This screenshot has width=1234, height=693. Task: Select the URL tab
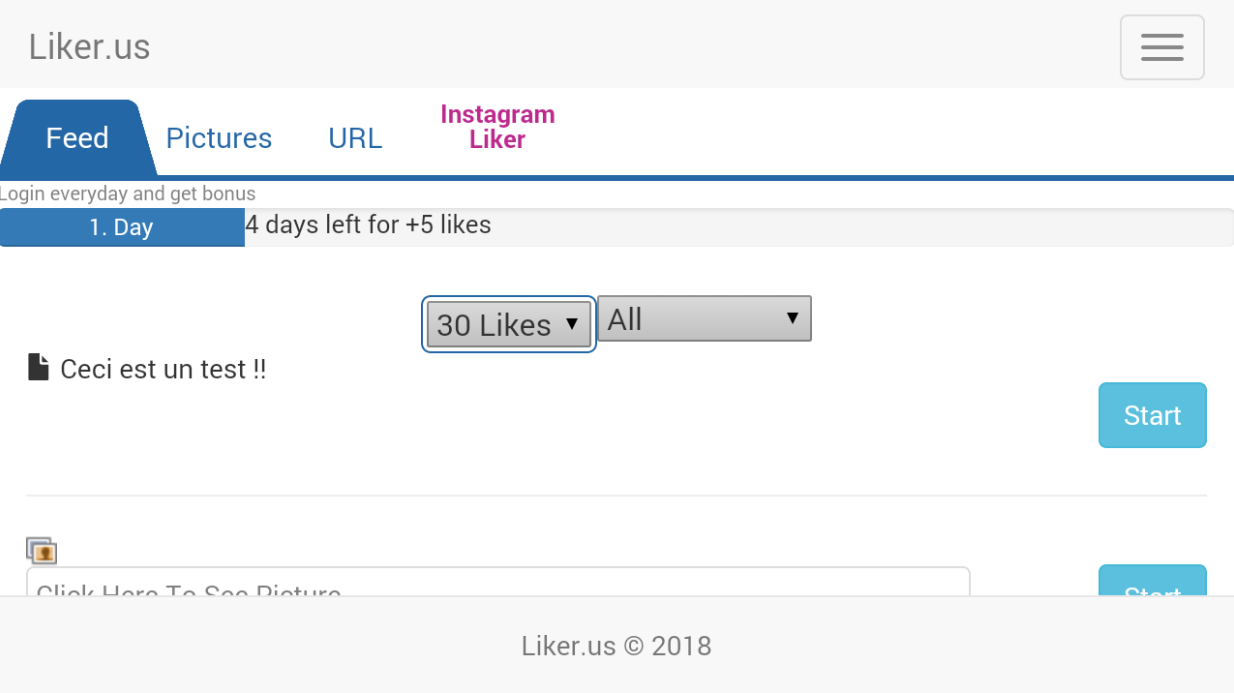tap(355, 138)
